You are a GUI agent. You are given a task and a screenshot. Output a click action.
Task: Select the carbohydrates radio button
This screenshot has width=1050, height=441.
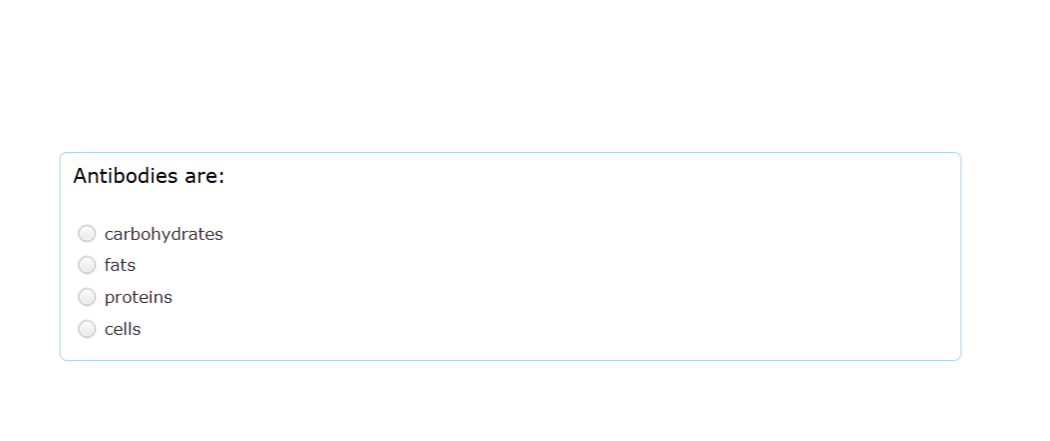87,234
